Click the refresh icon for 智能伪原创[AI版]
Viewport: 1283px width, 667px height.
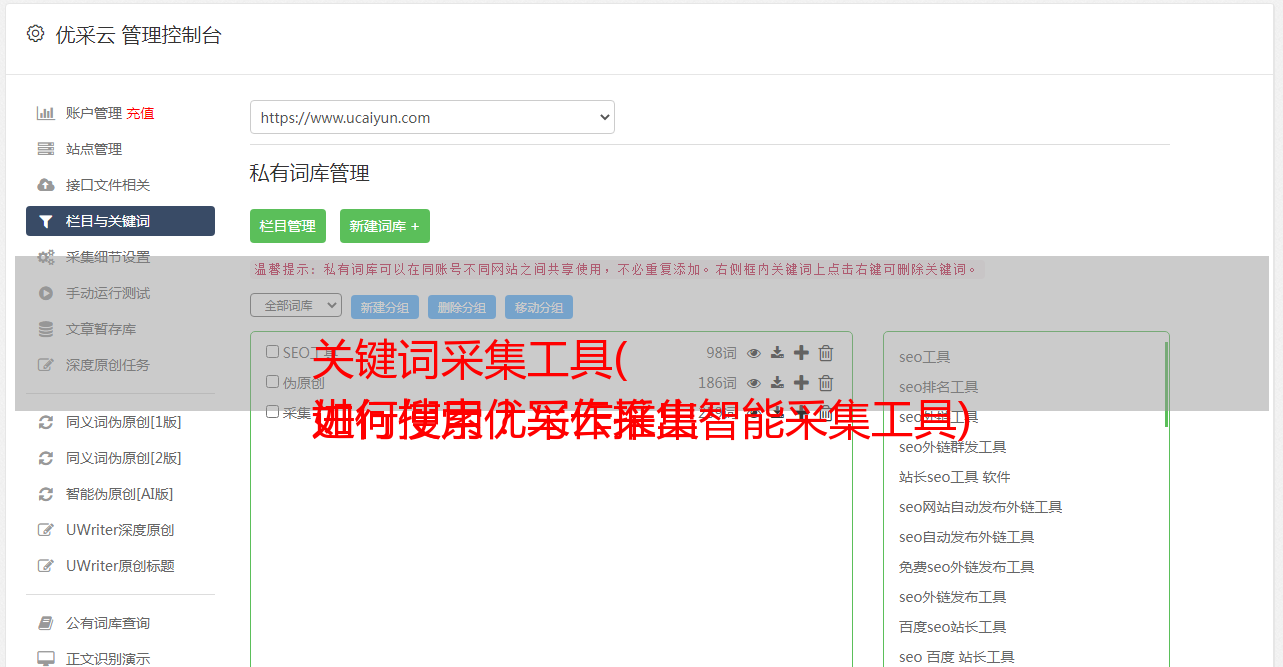pyautogui.click(x=46, y=494)
